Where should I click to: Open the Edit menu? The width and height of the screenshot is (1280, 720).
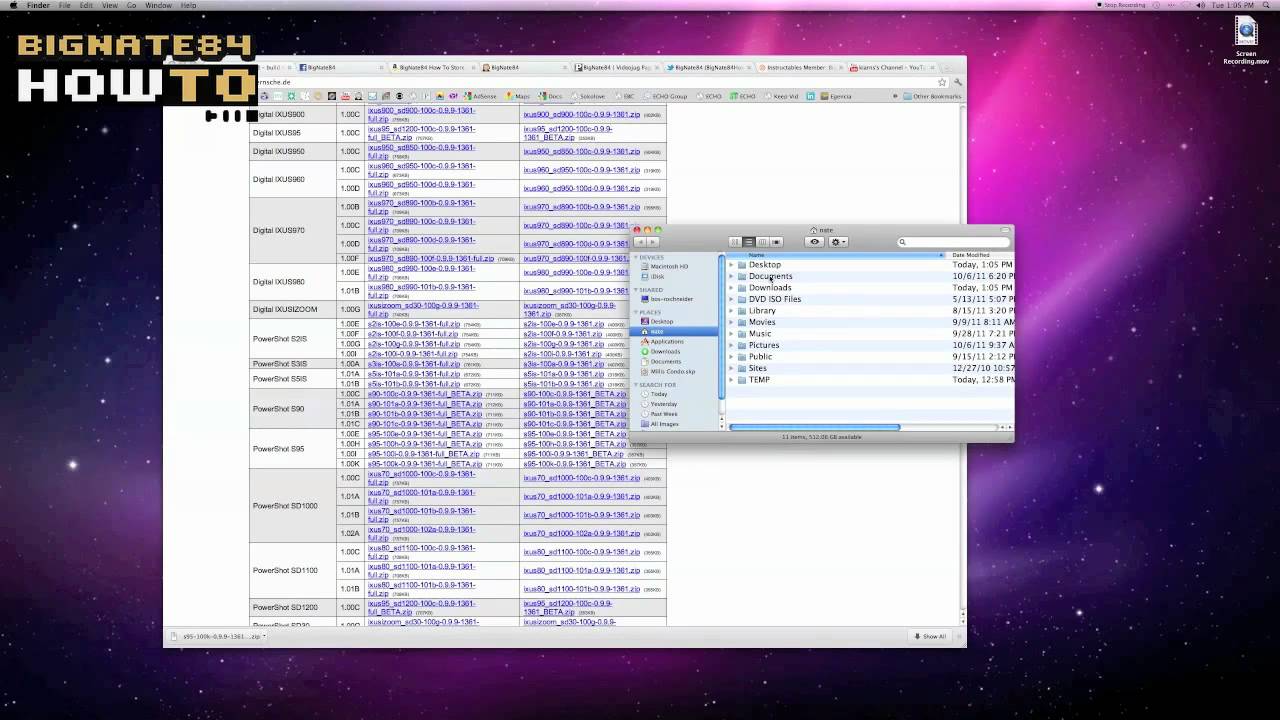click(86, 5)
